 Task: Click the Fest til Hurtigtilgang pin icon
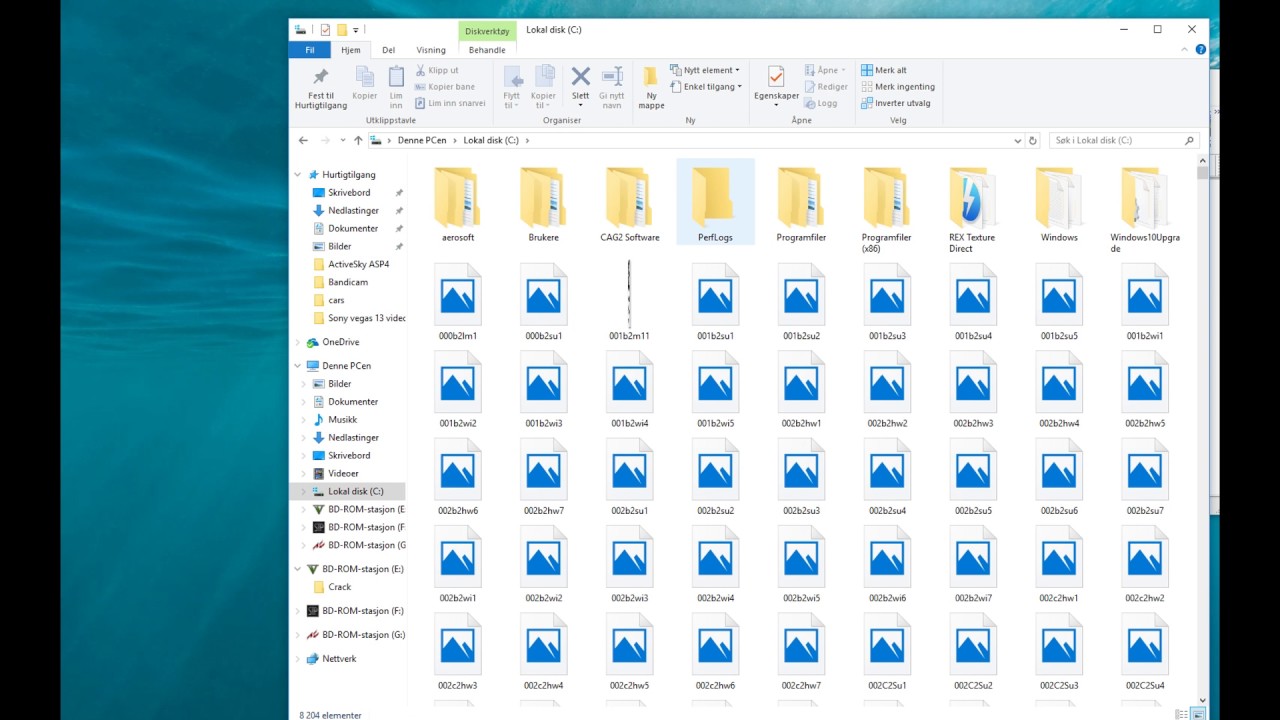[x=321, y=77]
